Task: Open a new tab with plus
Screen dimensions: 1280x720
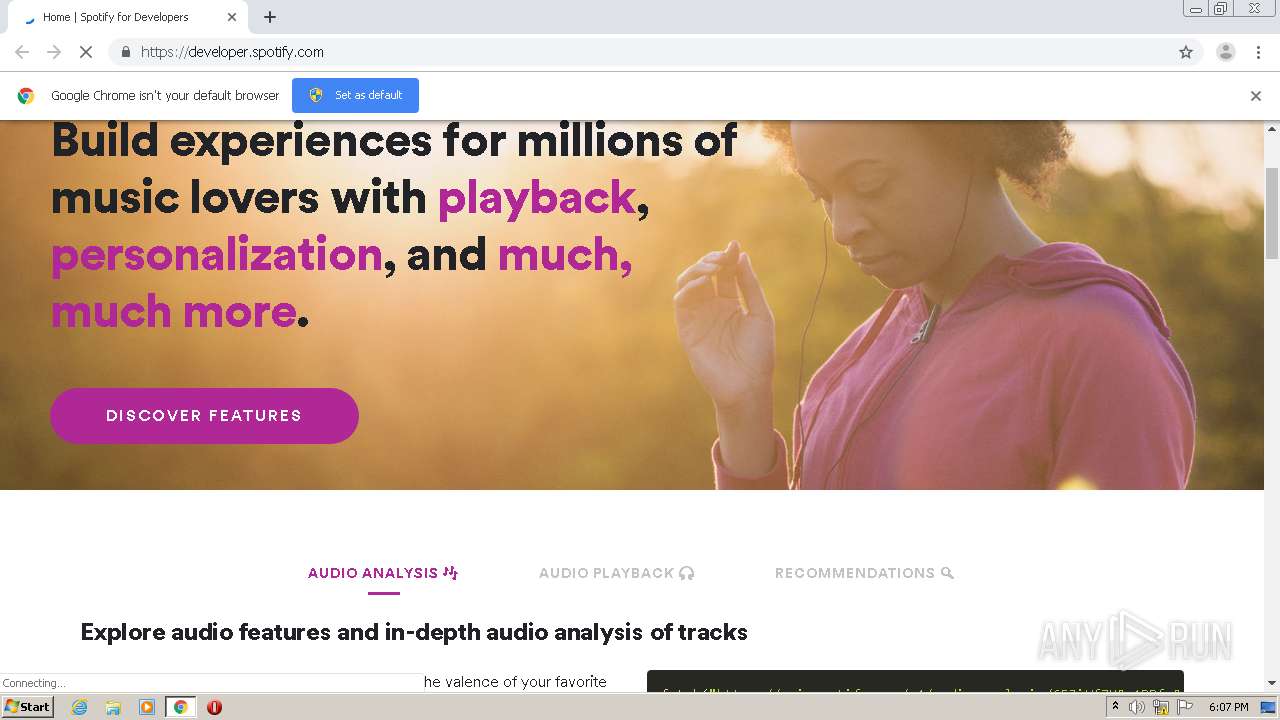Action: pyautogui.click(x=270, y=17)
